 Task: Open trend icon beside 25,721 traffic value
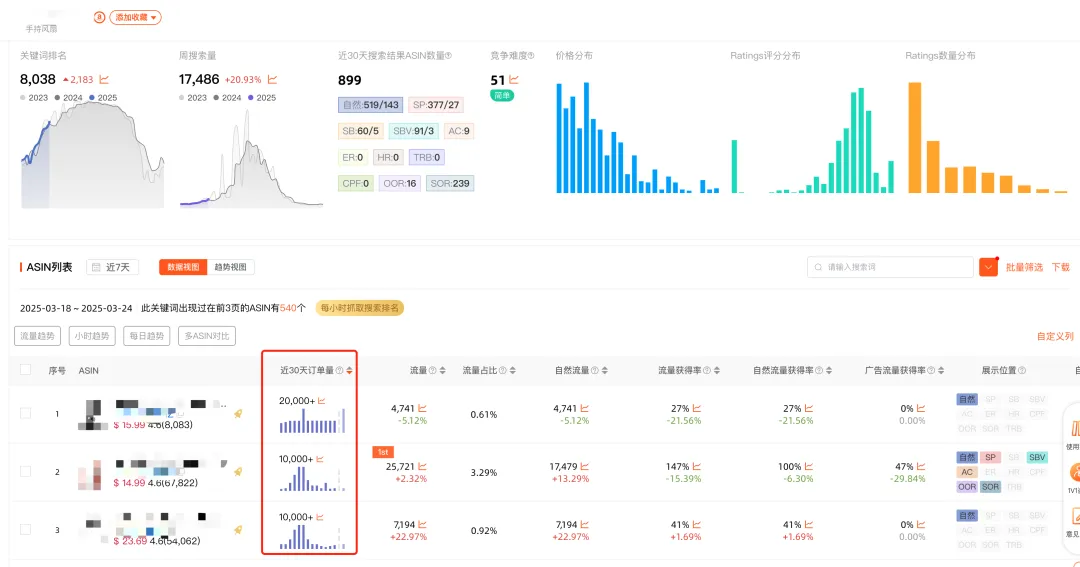click(422, 466)
